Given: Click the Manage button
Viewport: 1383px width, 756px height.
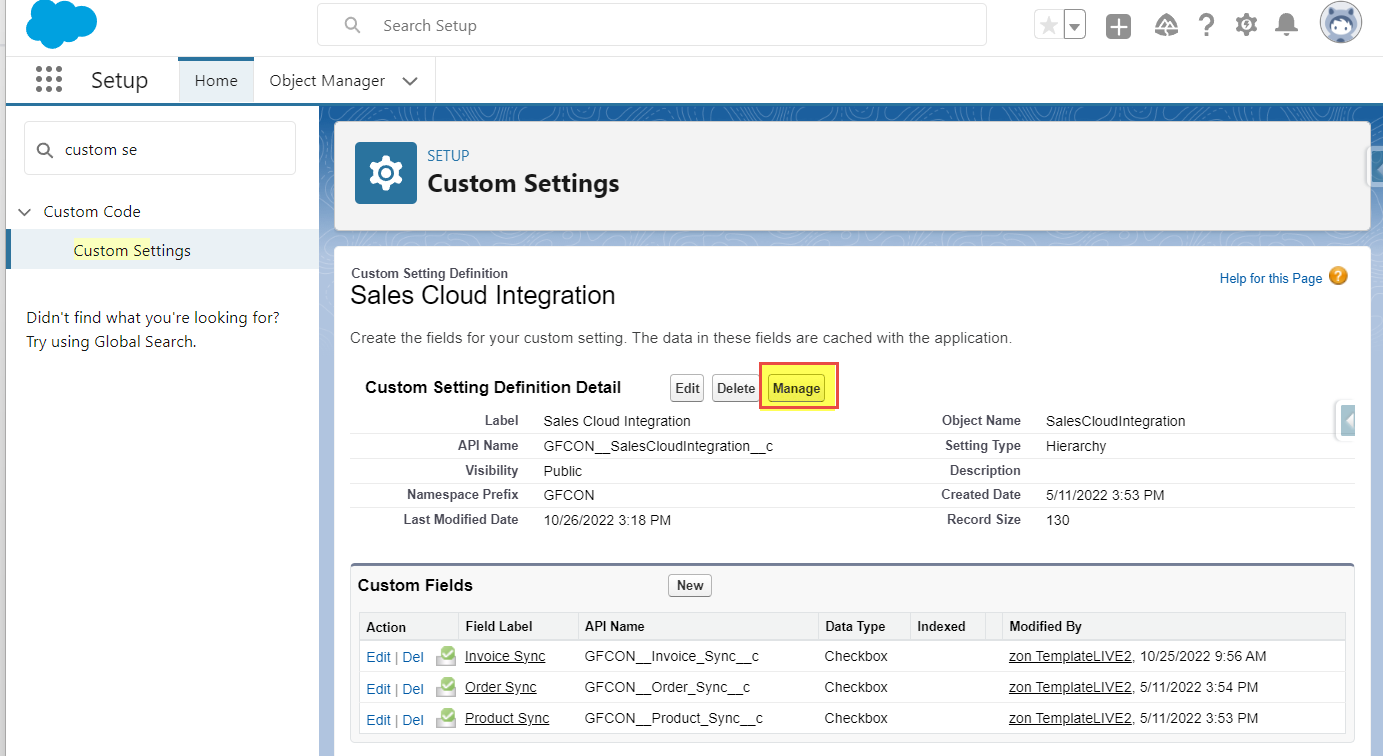Looking at the screenshot, I should coord(797,388).
